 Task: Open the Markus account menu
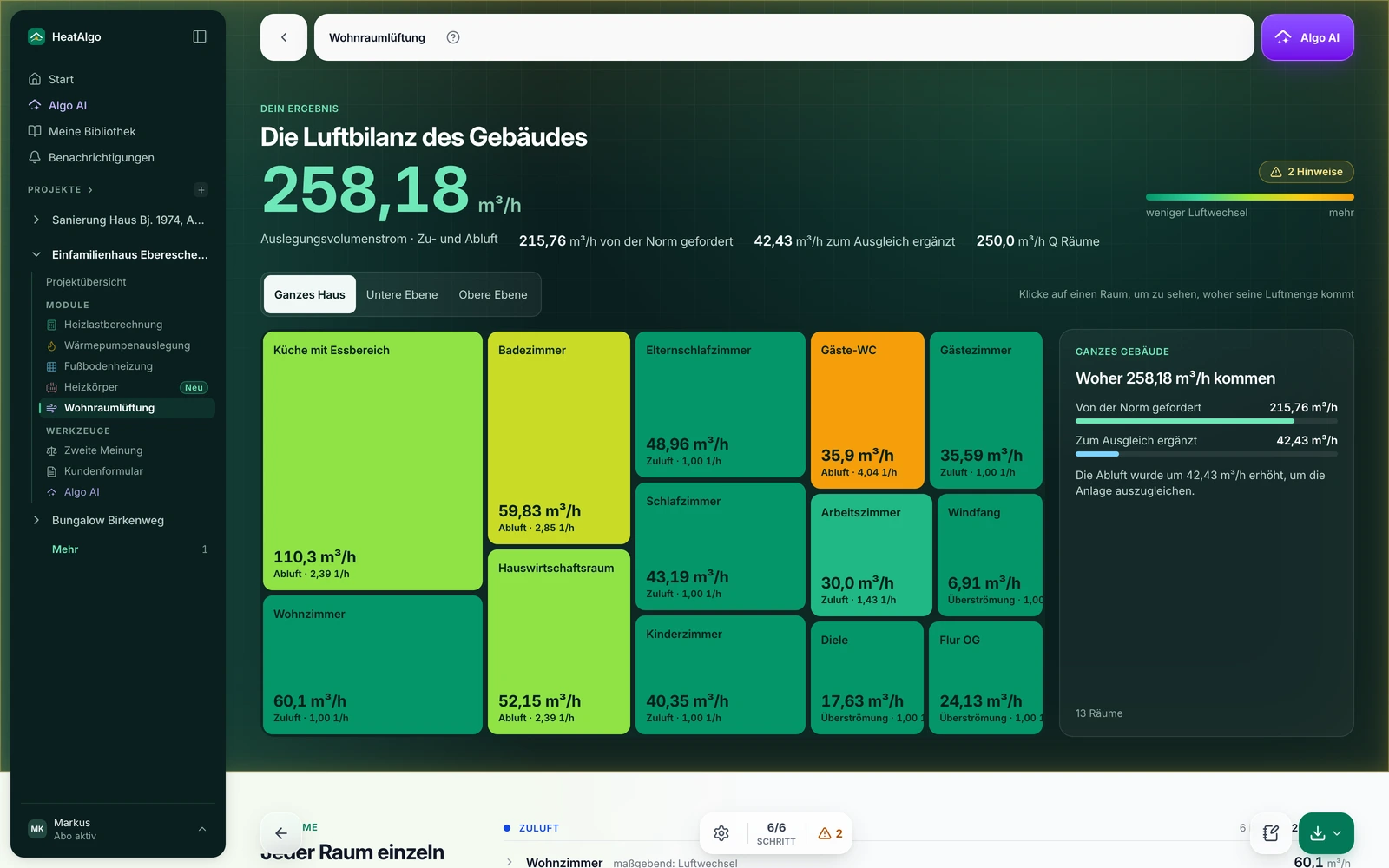118,829
